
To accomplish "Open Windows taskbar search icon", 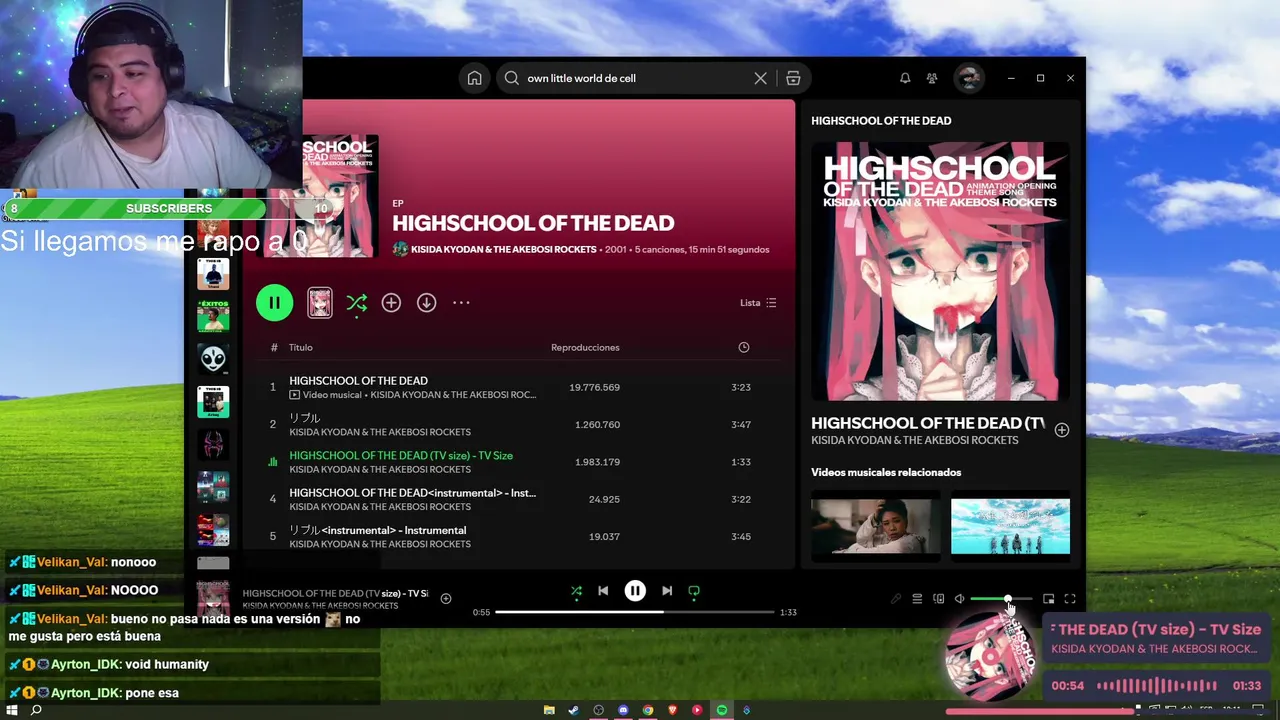I will tap(36, 710).
